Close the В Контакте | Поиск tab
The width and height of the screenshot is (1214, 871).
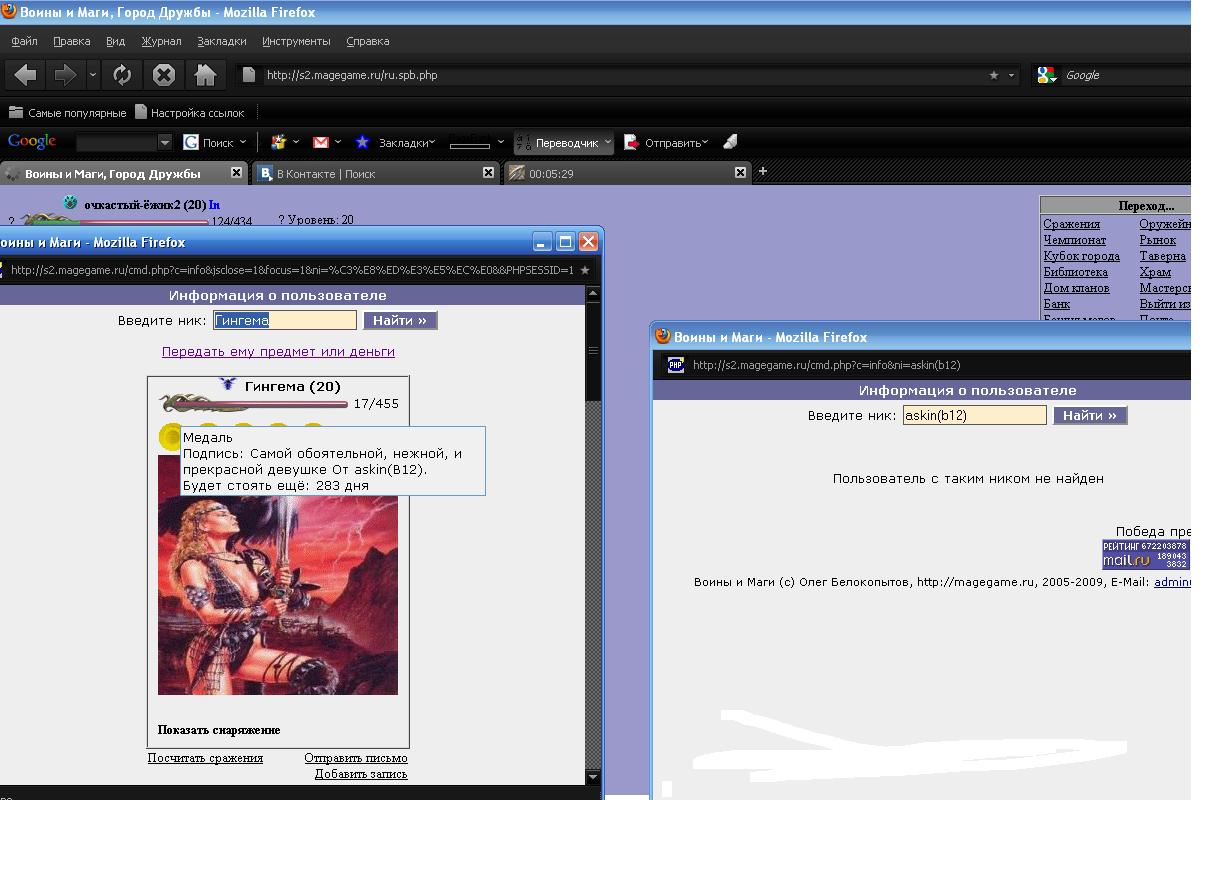(x=488, y=172)
